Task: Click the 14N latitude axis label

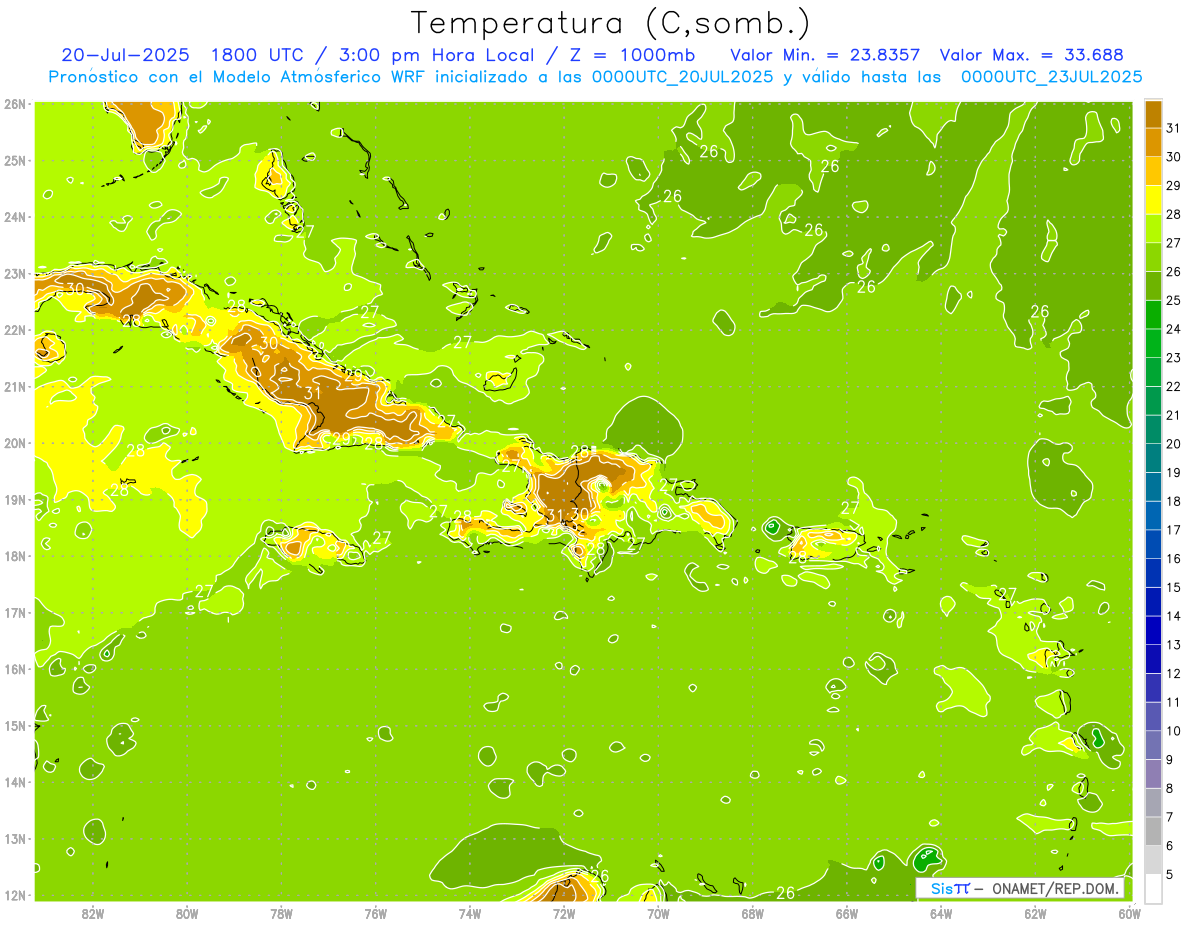Action: point(16,782)
